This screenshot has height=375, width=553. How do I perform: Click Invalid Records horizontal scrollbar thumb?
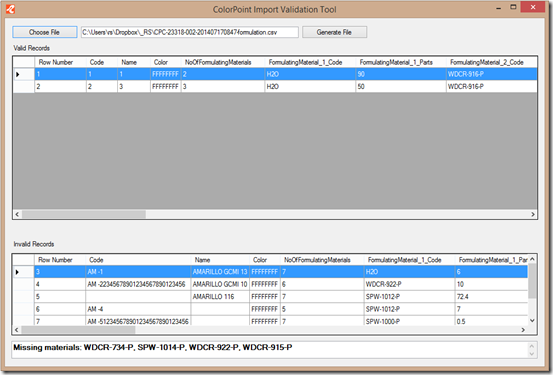(78, 330)
